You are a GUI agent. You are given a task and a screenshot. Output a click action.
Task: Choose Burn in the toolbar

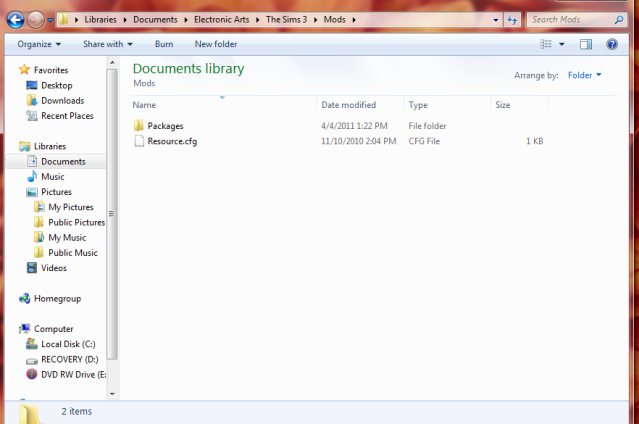coord(164,44)
